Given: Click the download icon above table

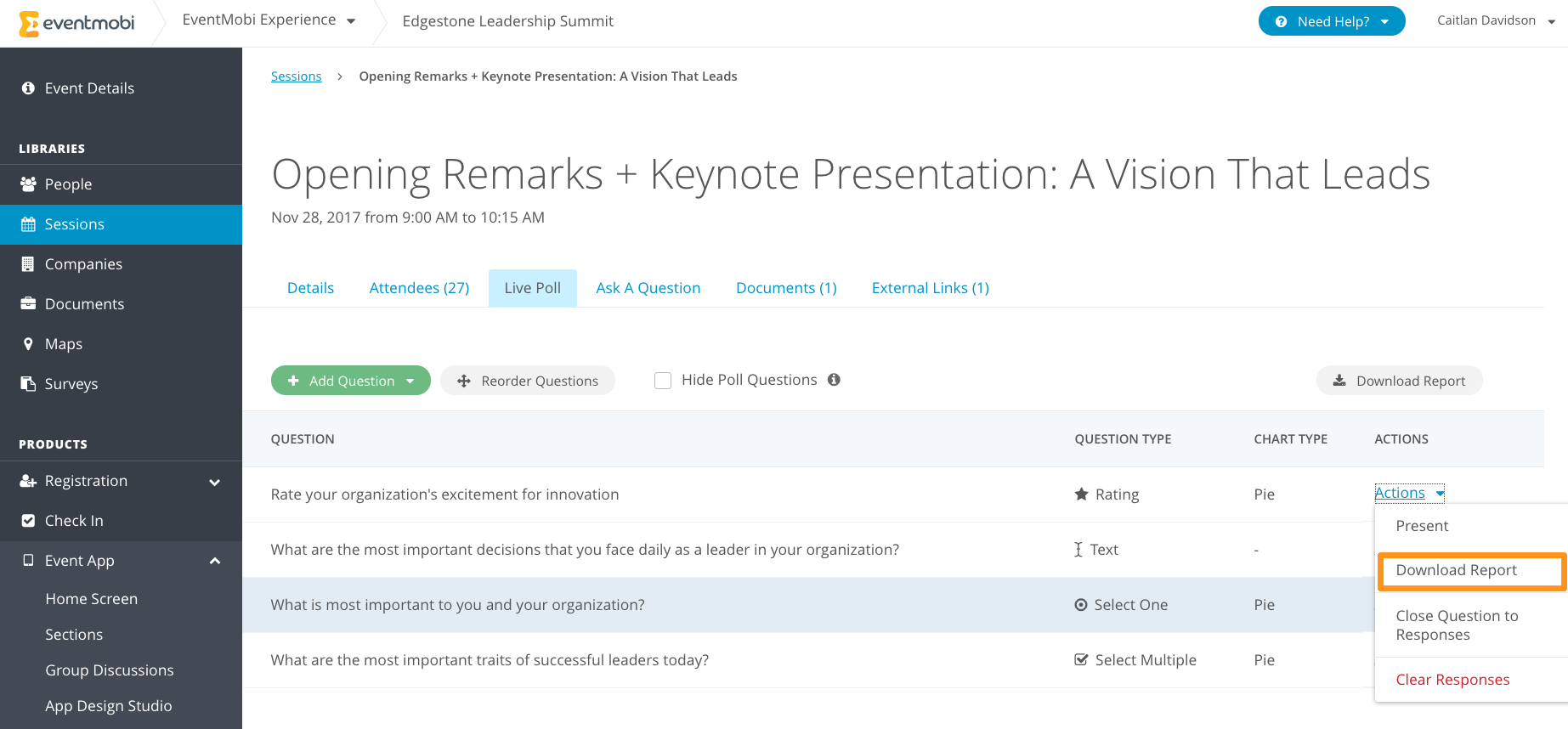Looking at the screenshot, I should click(x=1339, y=381).
